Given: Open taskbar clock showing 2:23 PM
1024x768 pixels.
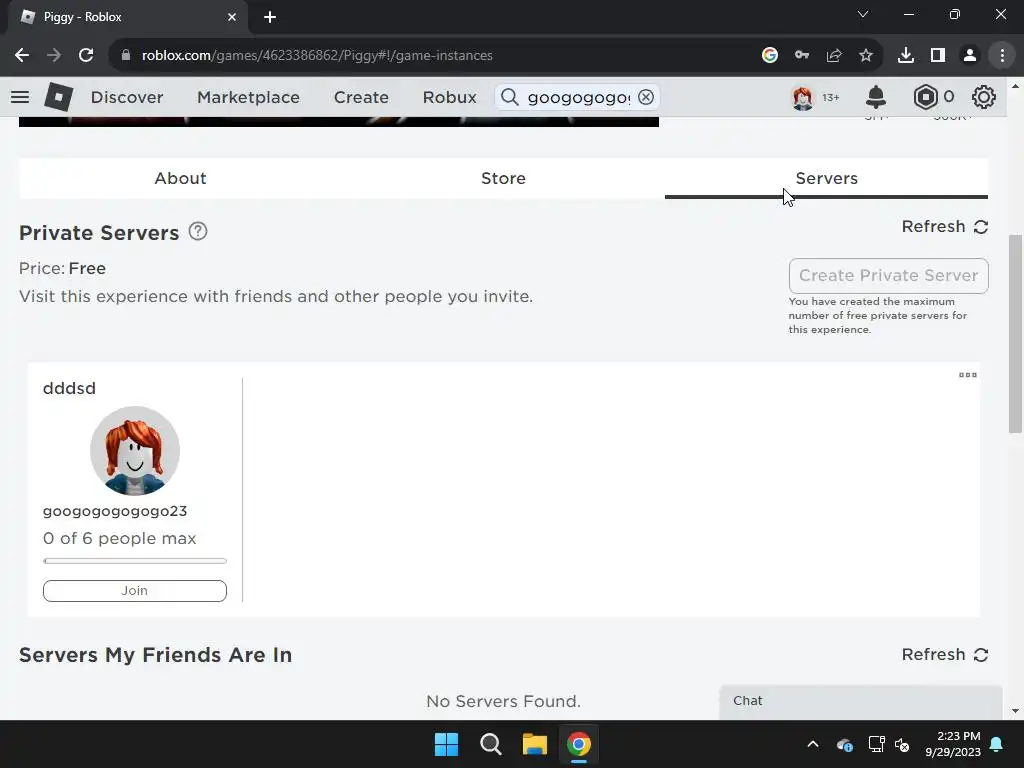Looking at the screenshot, I should pyautogui.click(x=953, y=744).
